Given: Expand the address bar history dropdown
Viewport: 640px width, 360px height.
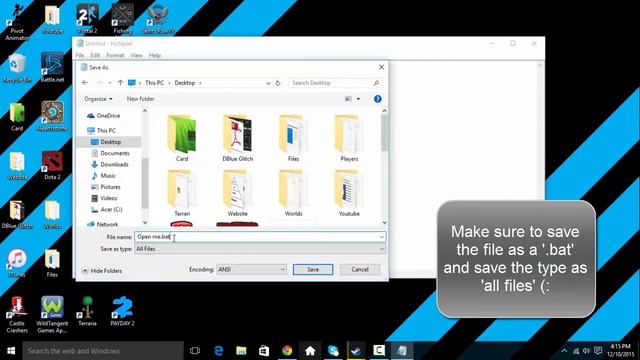Looking at the screenshot, I should pos(268,83).
